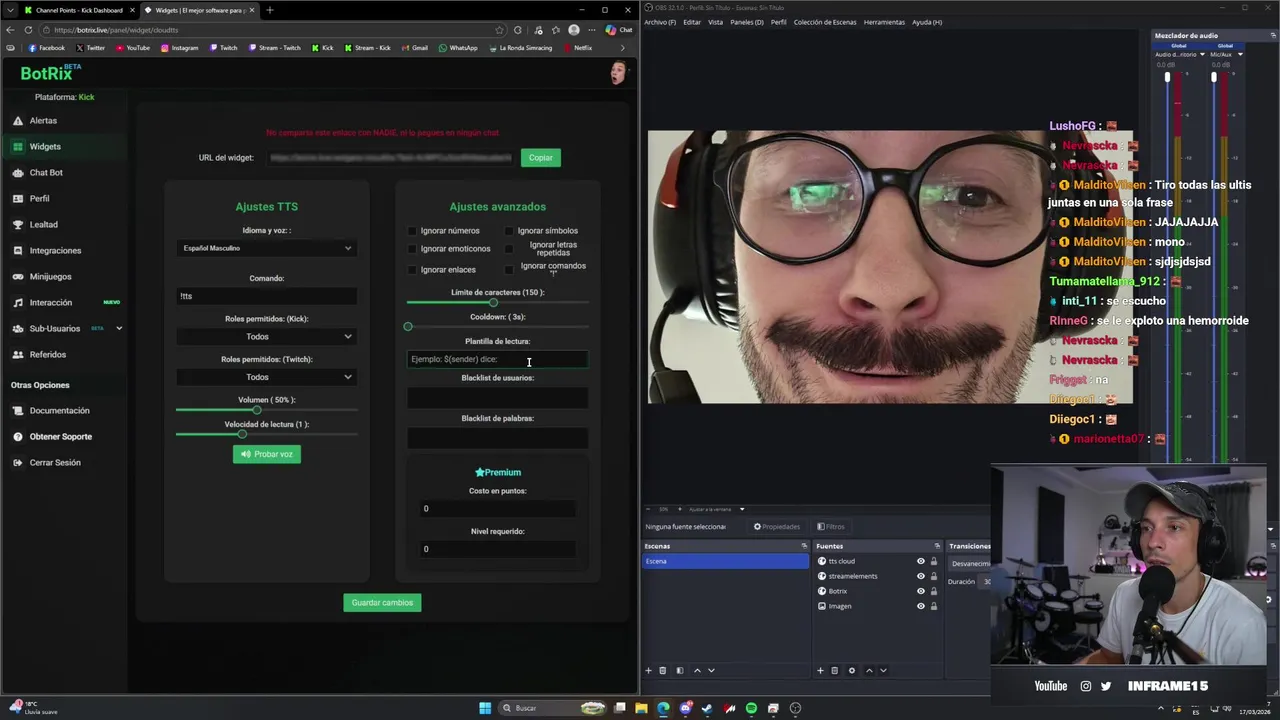Bookmark this page with star icon
The image size is (1280, 720).
click(499, 30)
